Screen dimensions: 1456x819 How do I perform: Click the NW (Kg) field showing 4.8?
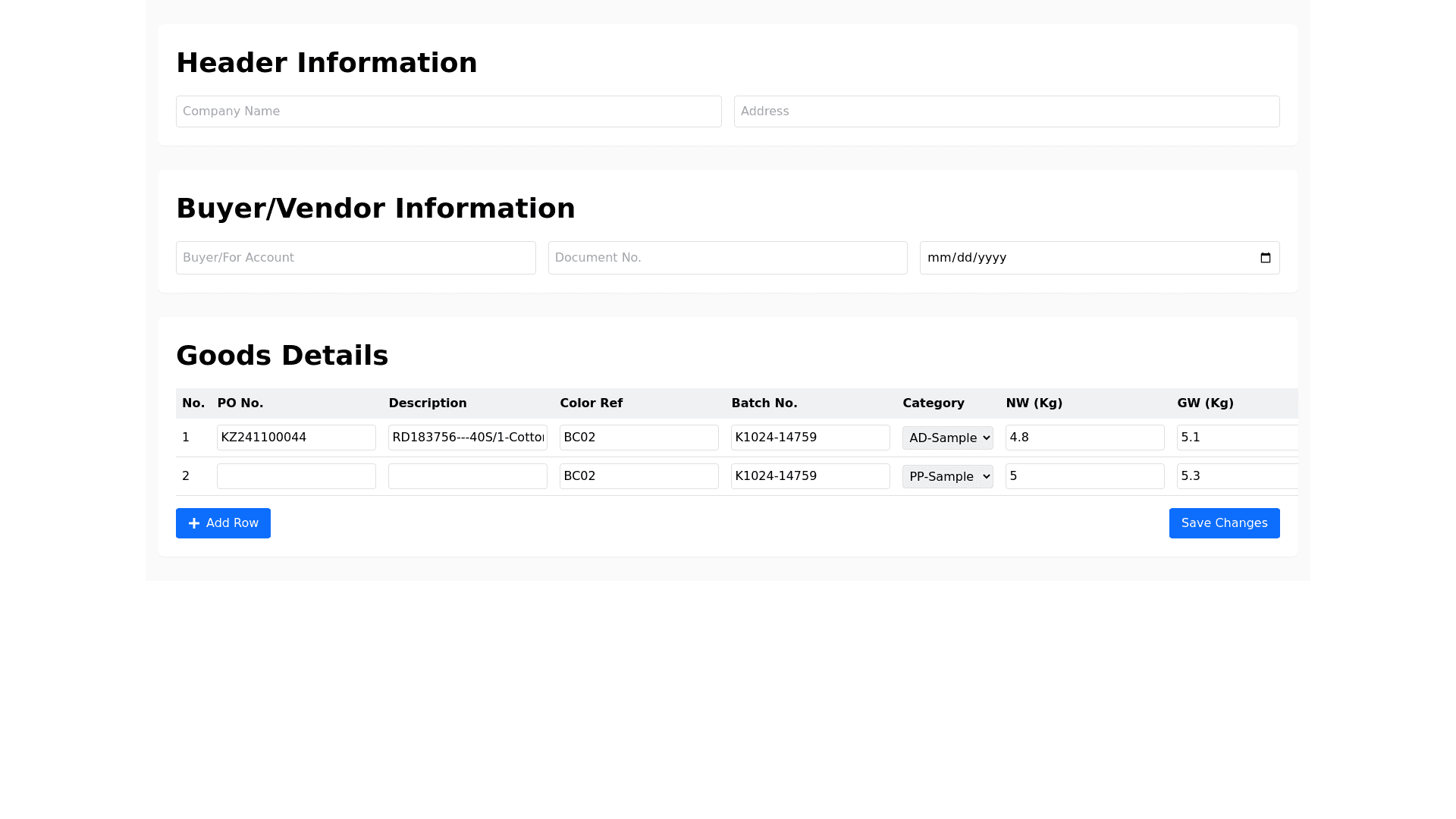(1084, 438)
